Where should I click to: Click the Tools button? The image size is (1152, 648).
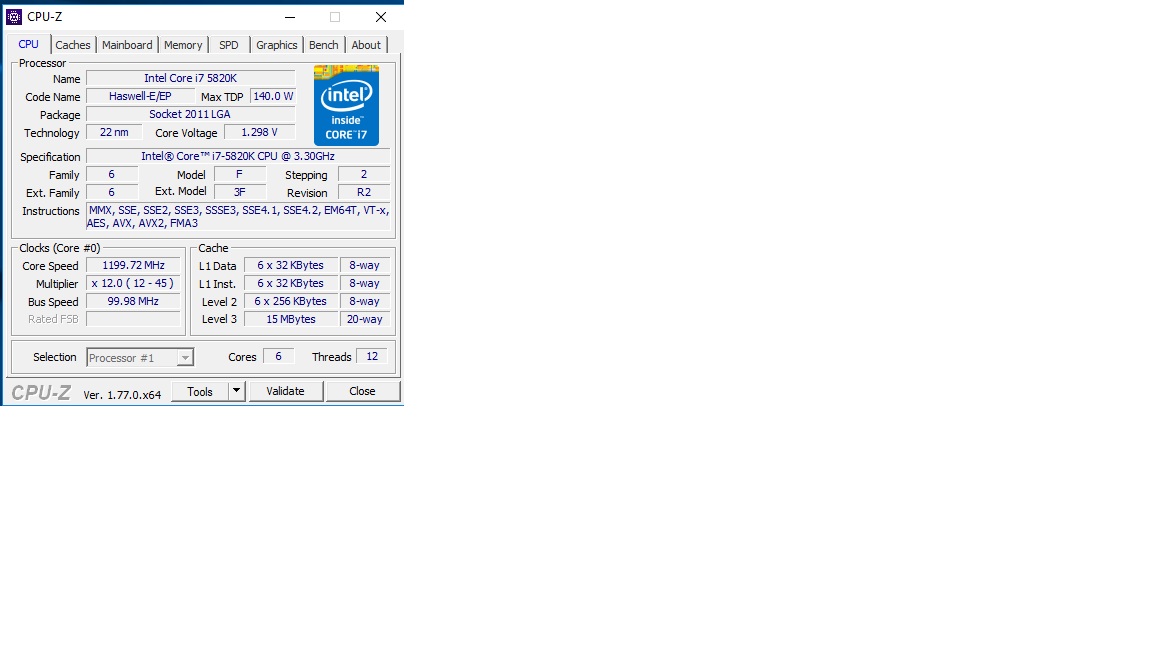(x=200, y=391)
